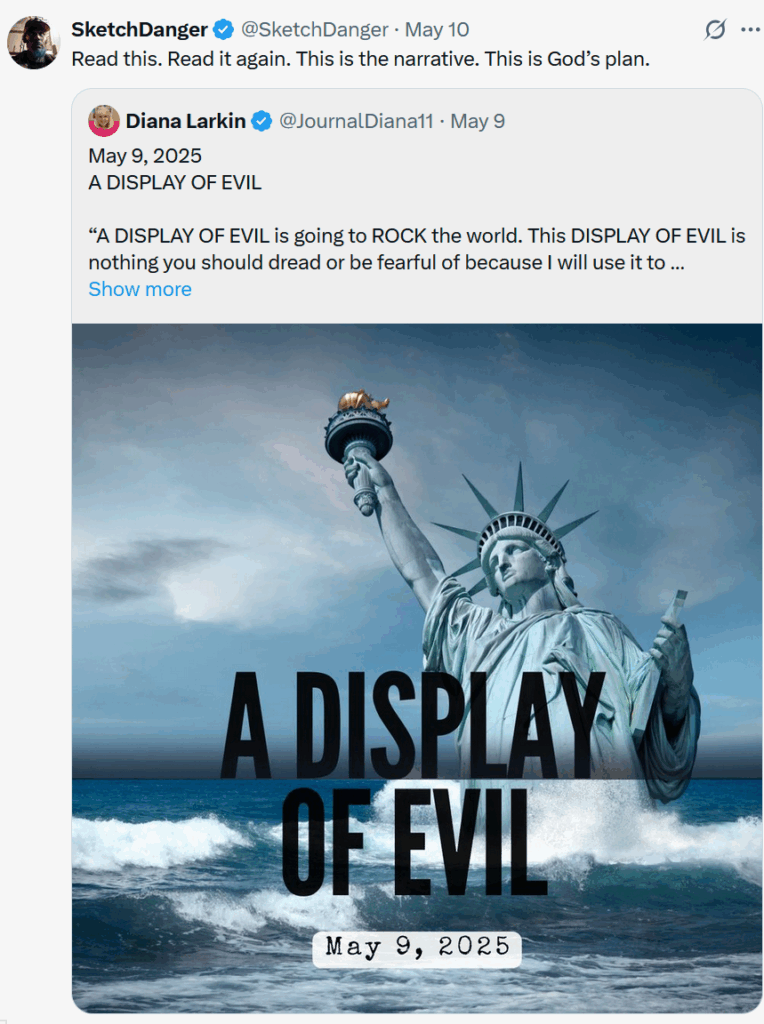This screenshot has height=1024, width=764.
Task: Open SketchDanger's profile avatar
Action: tap(33, 42)
